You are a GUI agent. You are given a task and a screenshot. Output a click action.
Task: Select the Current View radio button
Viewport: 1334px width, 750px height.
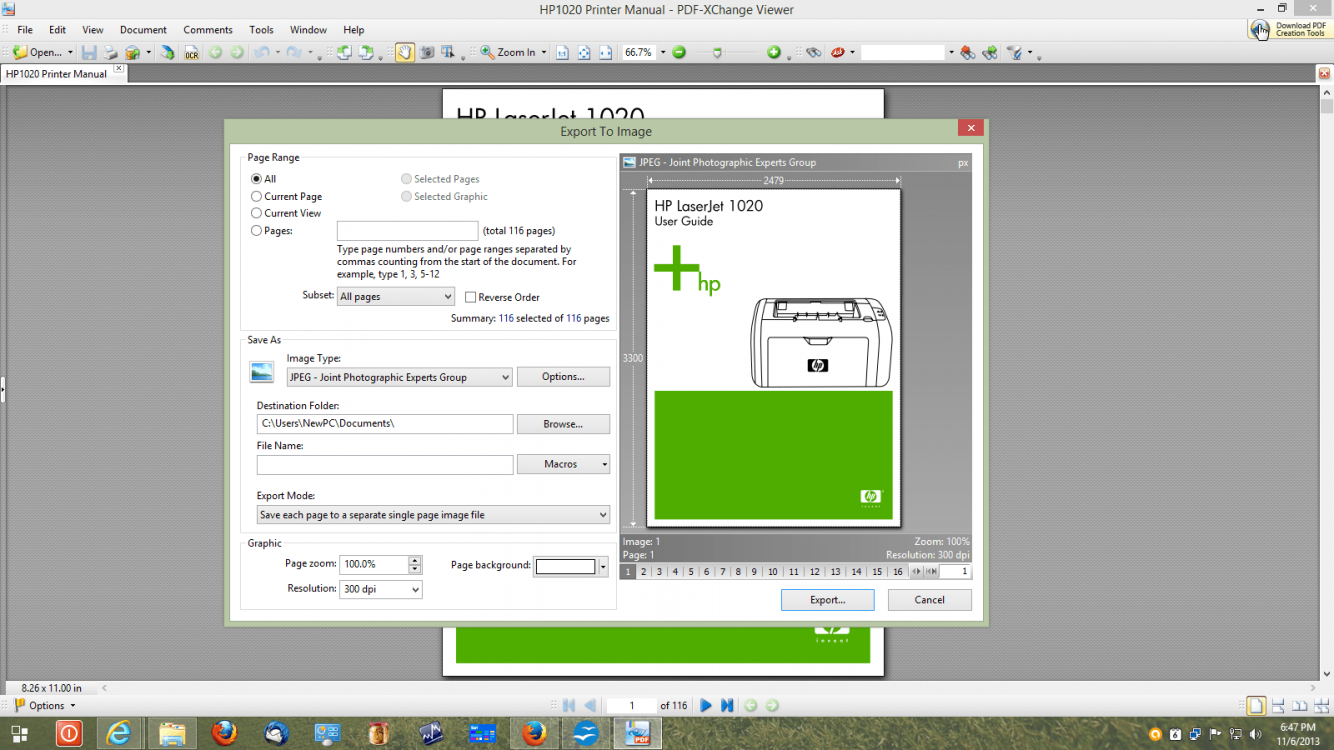[257, 213]
